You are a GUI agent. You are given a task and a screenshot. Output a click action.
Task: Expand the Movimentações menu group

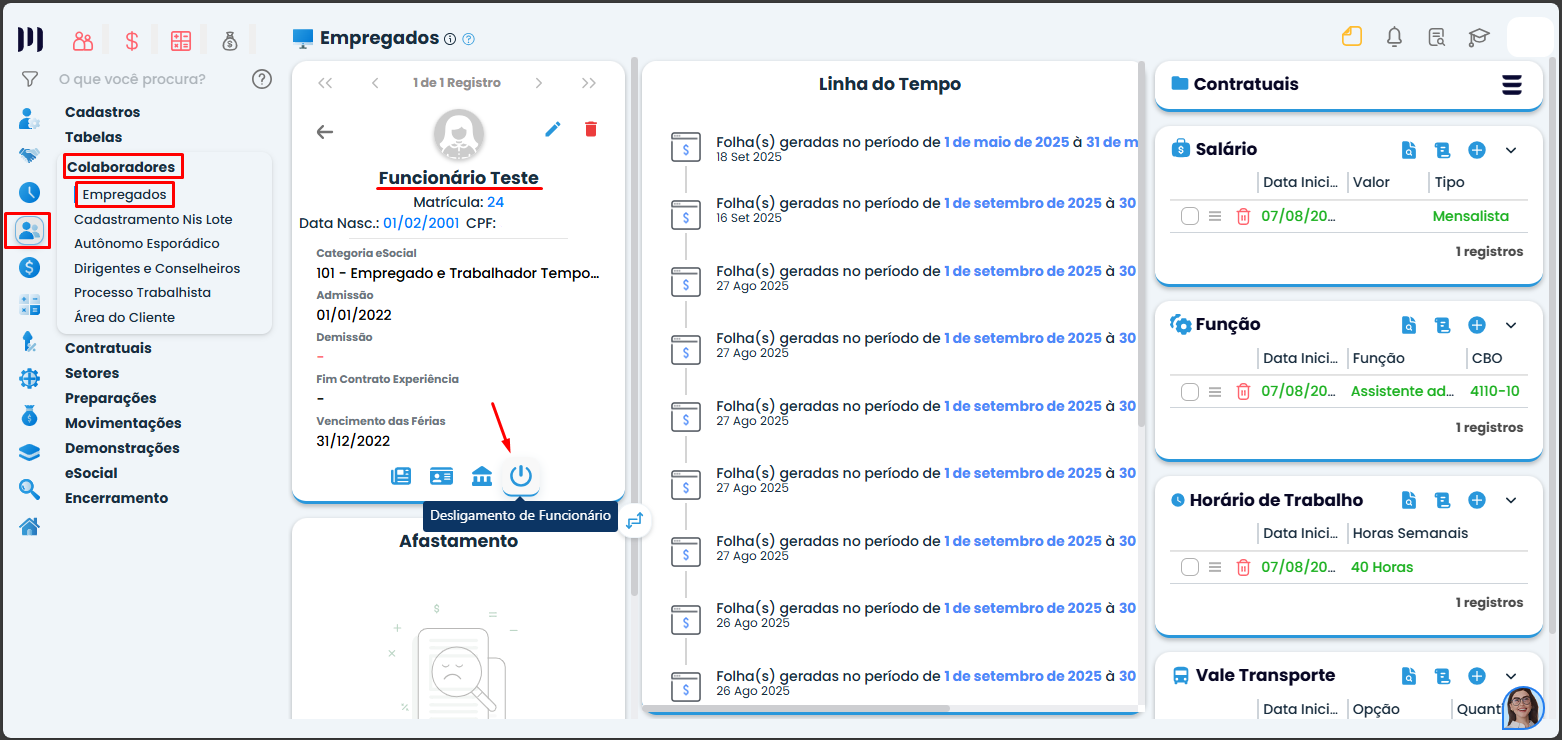[x=123, y=423]
